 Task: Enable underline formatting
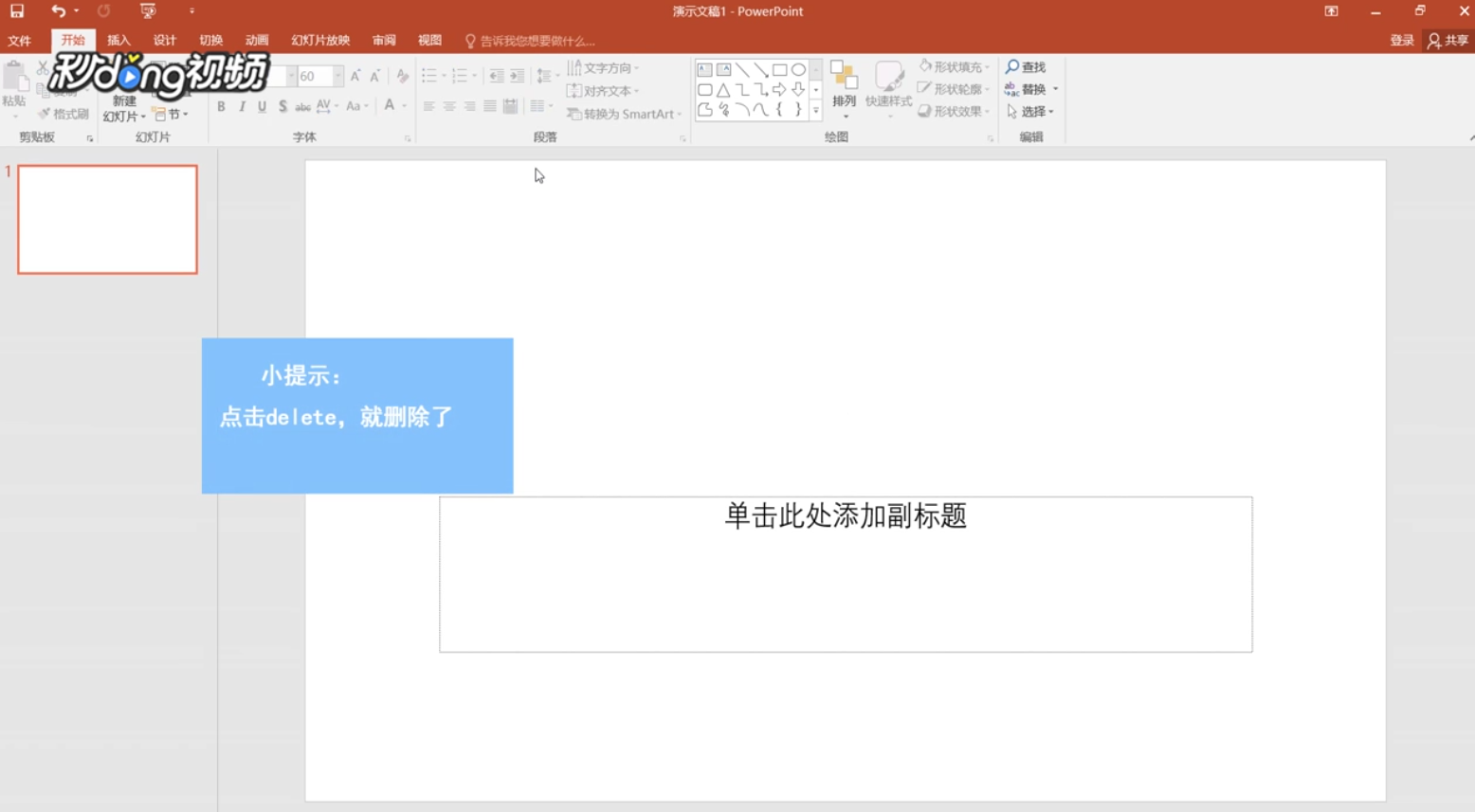(x=261, y=106)
